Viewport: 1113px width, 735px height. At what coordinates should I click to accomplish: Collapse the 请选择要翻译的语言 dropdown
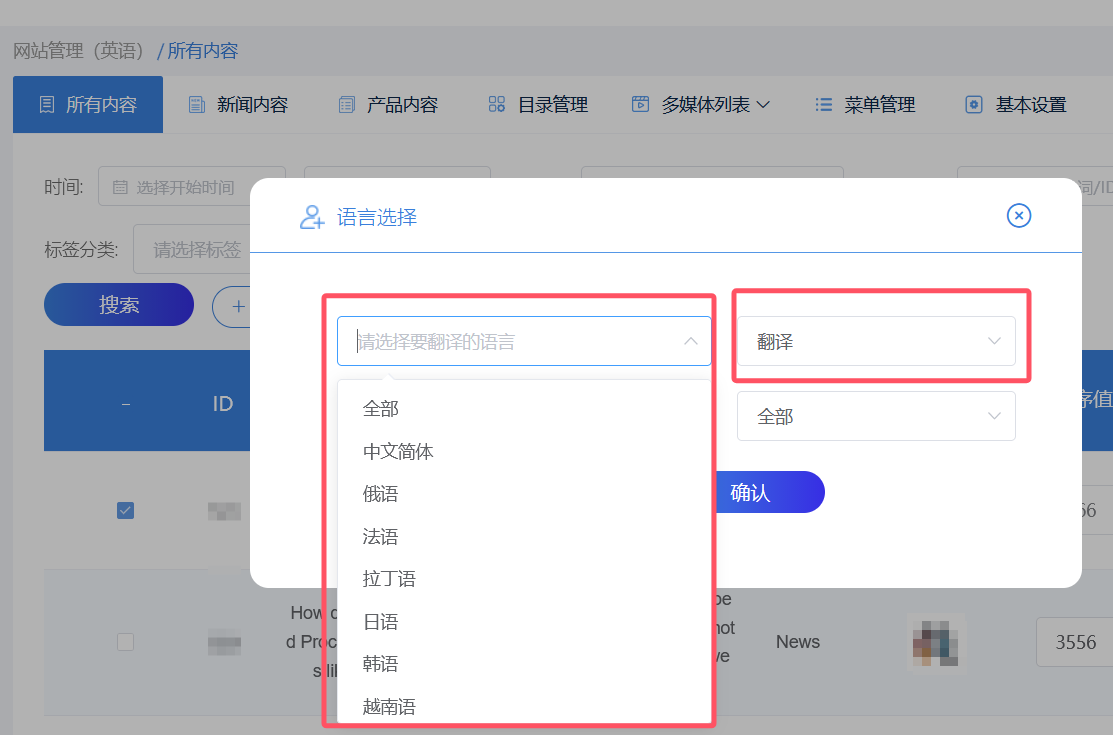point(690,341)
